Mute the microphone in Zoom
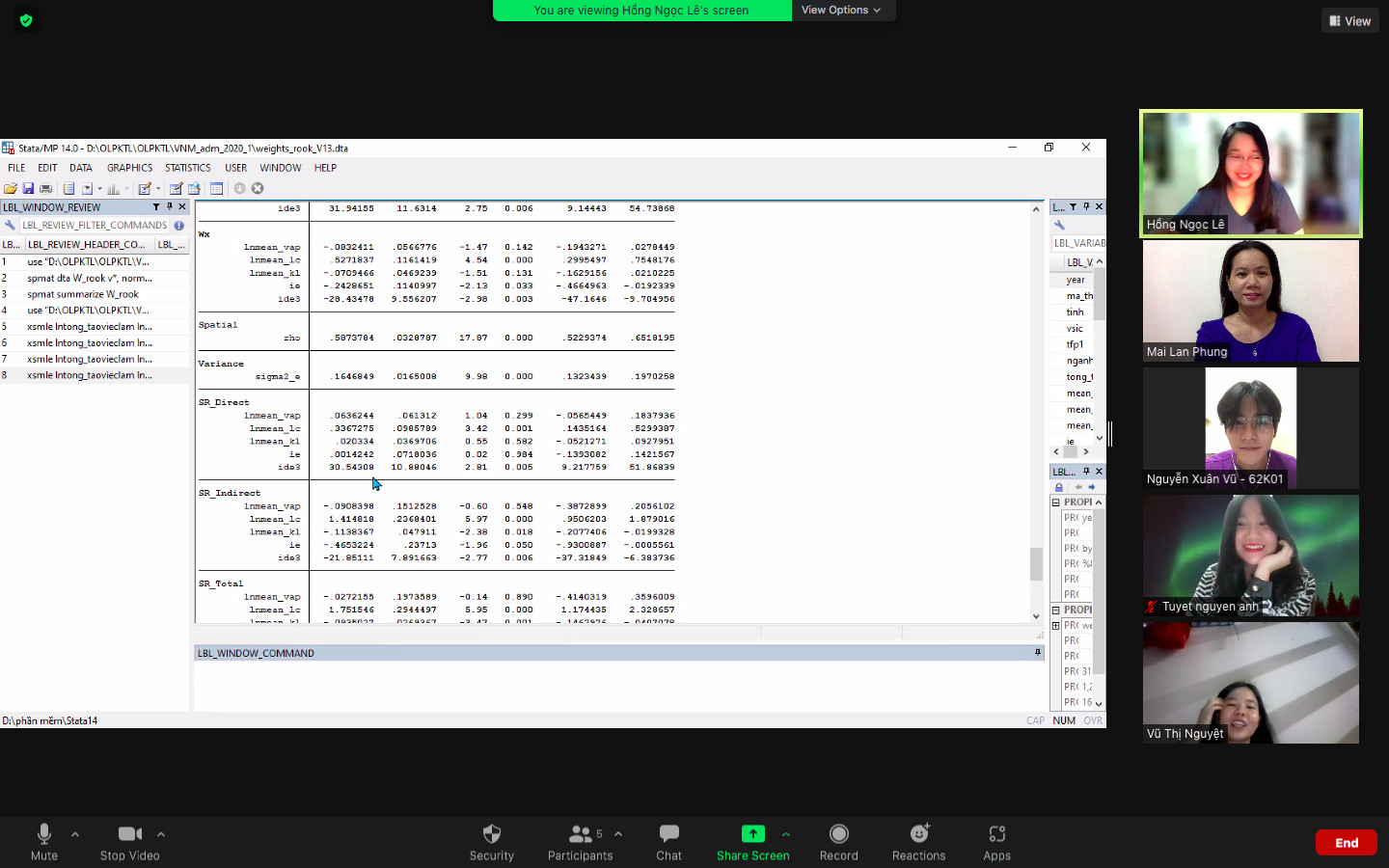The width and height of the screenshot is (1389, 868). (43, 834)
